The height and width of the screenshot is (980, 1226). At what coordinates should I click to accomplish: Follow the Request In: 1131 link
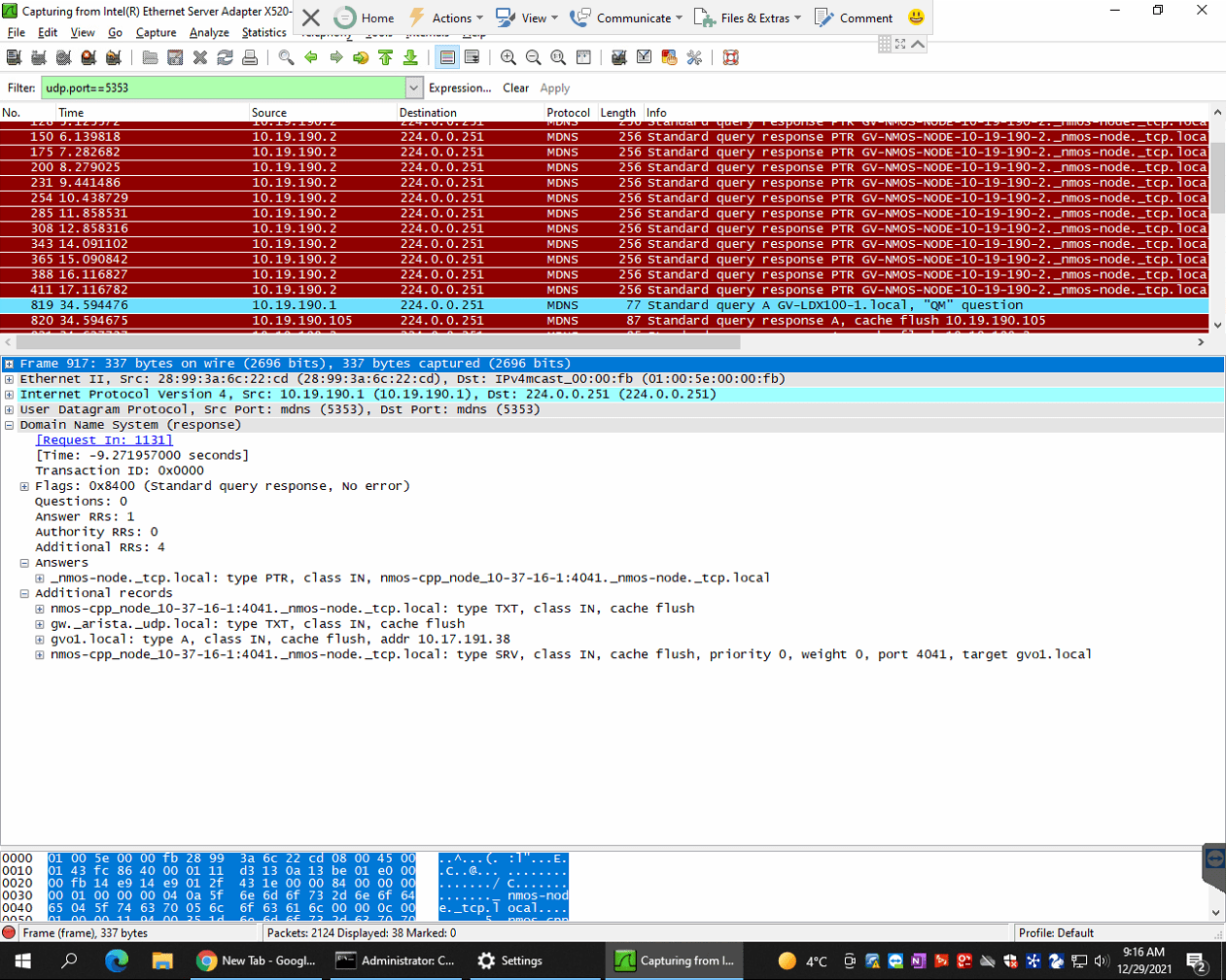click(x=104, y=440)
